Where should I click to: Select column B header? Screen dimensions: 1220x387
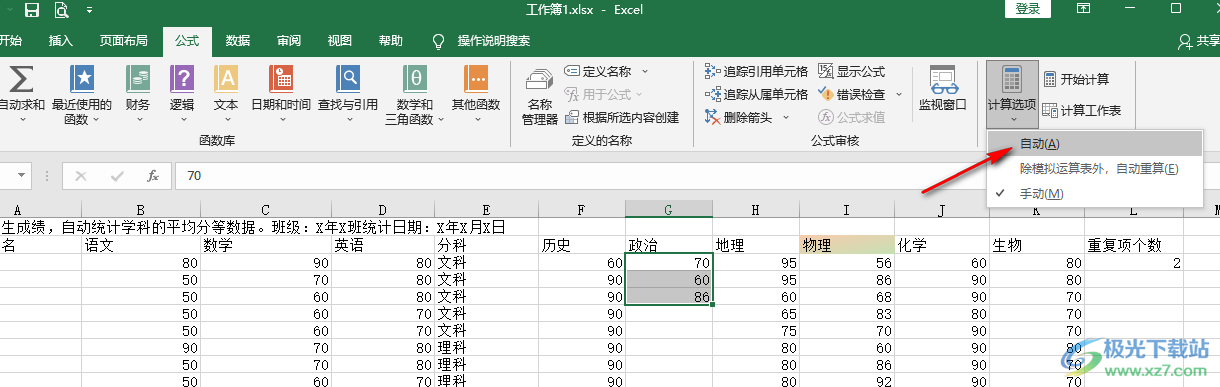coord(141,209)
